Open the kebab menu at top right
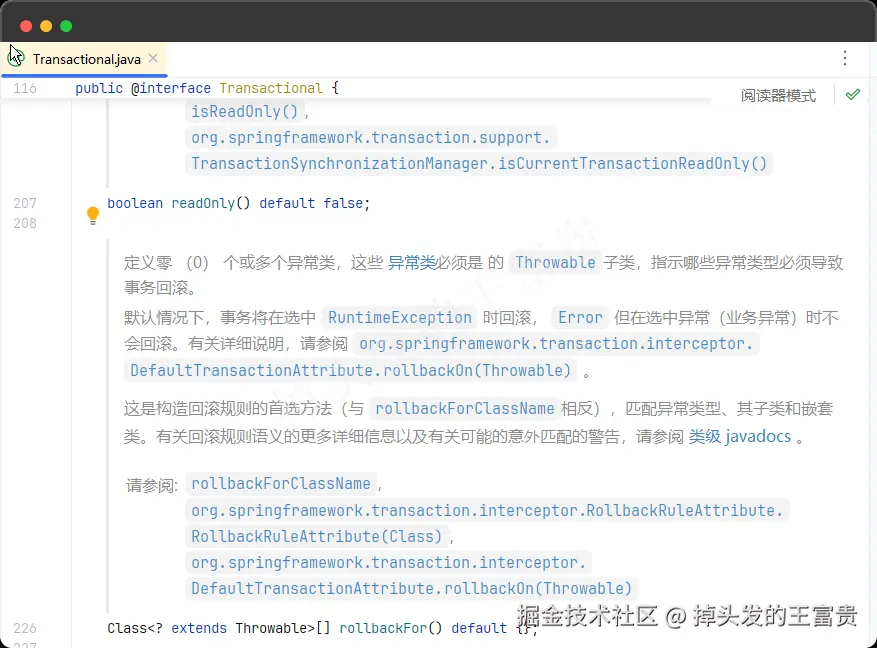Image resolution: width=877 pixels, height=648 pixels. 845,58
